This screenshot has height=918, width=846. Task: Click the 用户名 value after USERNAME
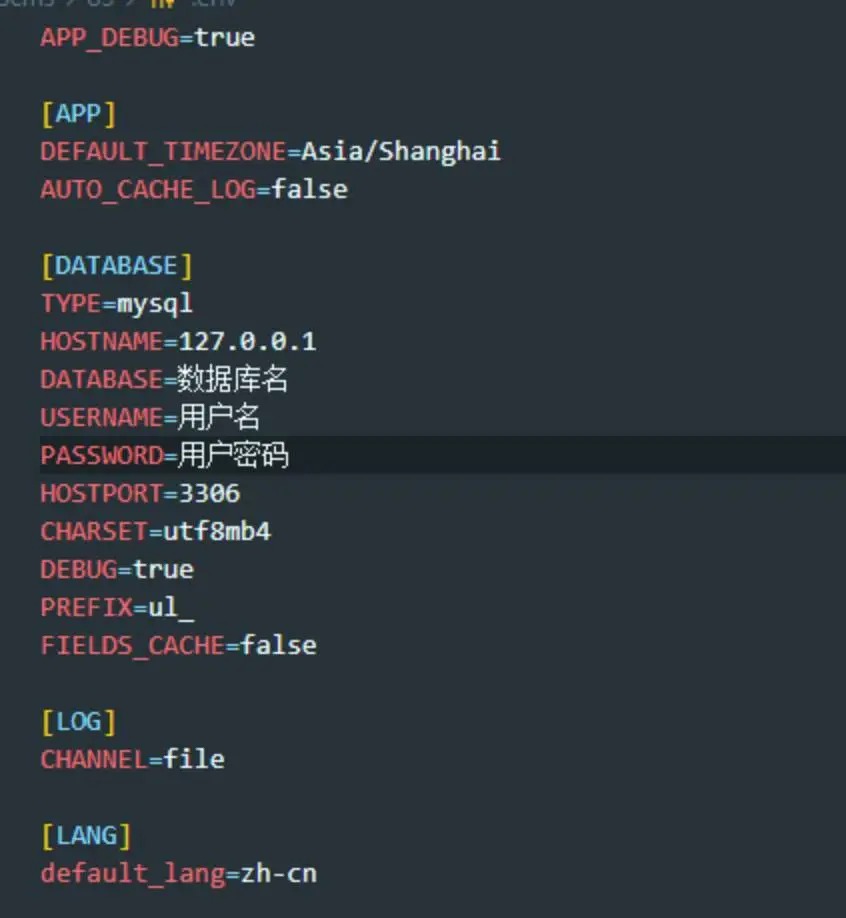[219, 418]
